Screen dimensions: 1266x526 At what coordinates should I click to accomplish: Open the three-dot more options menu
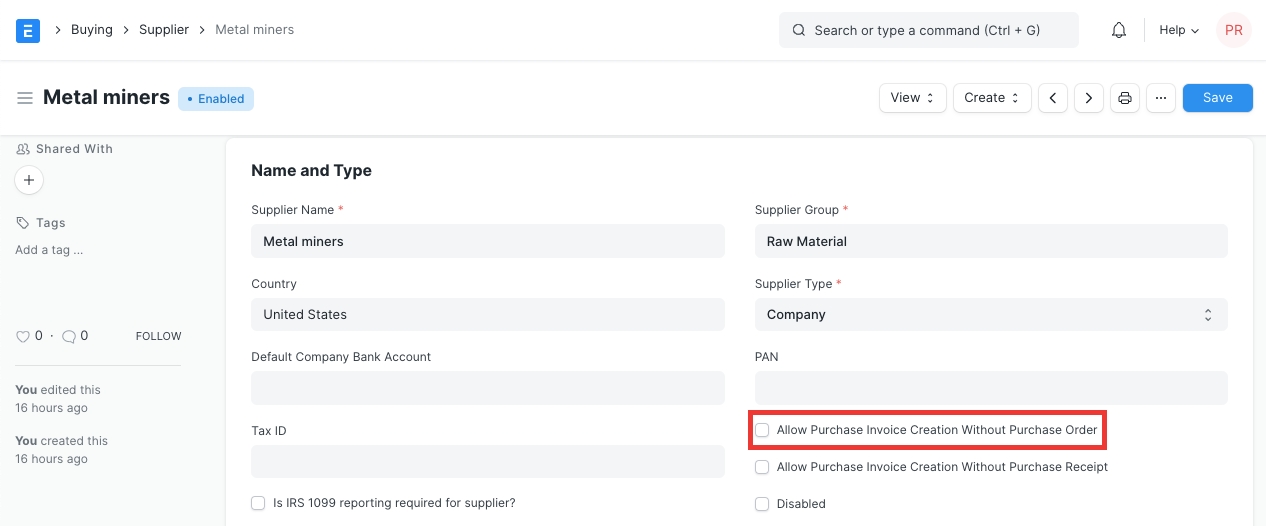pyautogui.click(x=1160, y=98)
